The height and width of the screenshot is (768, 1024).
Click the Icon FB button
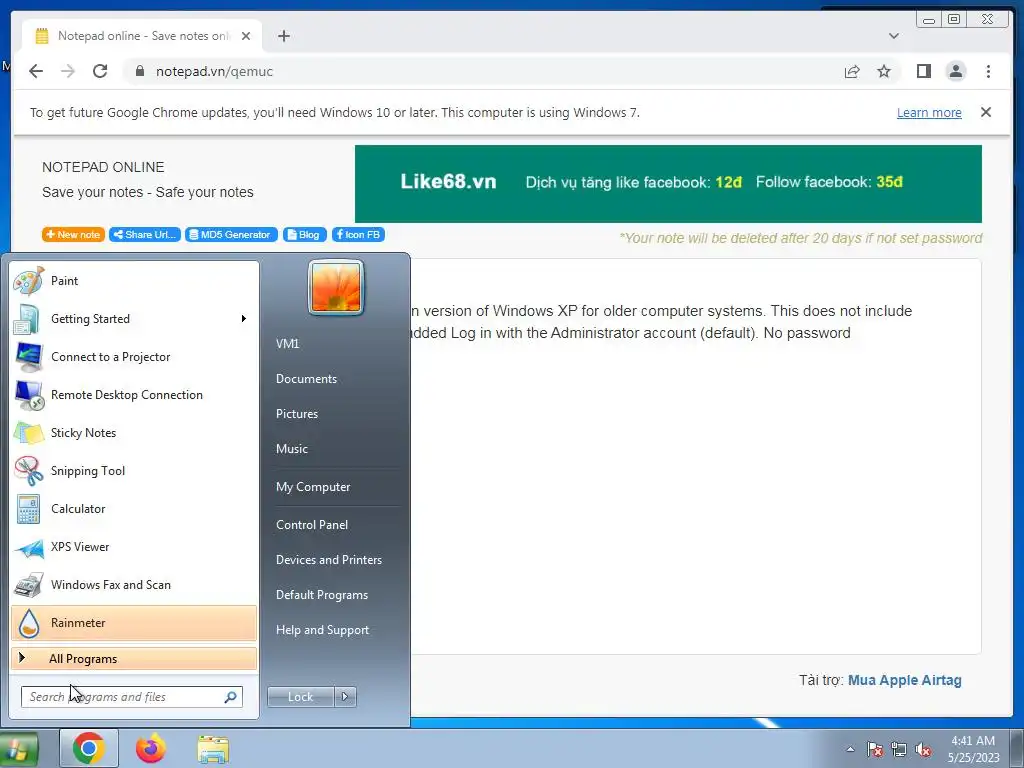[x=359, y=234]
